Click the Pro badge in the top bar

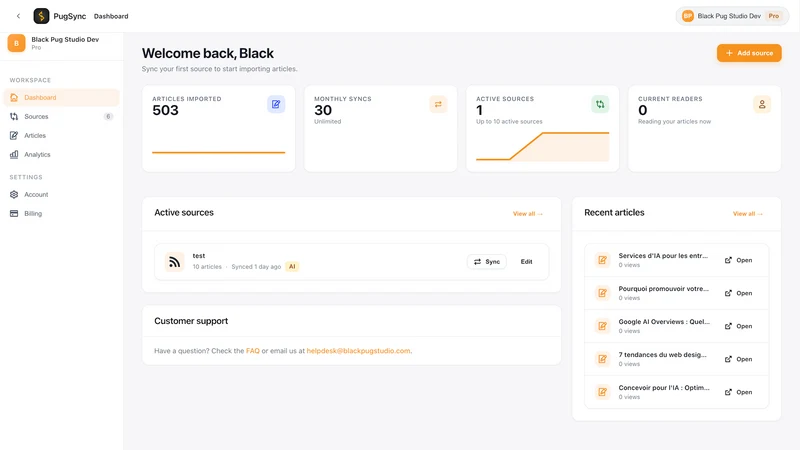click(x=774, y=16)
